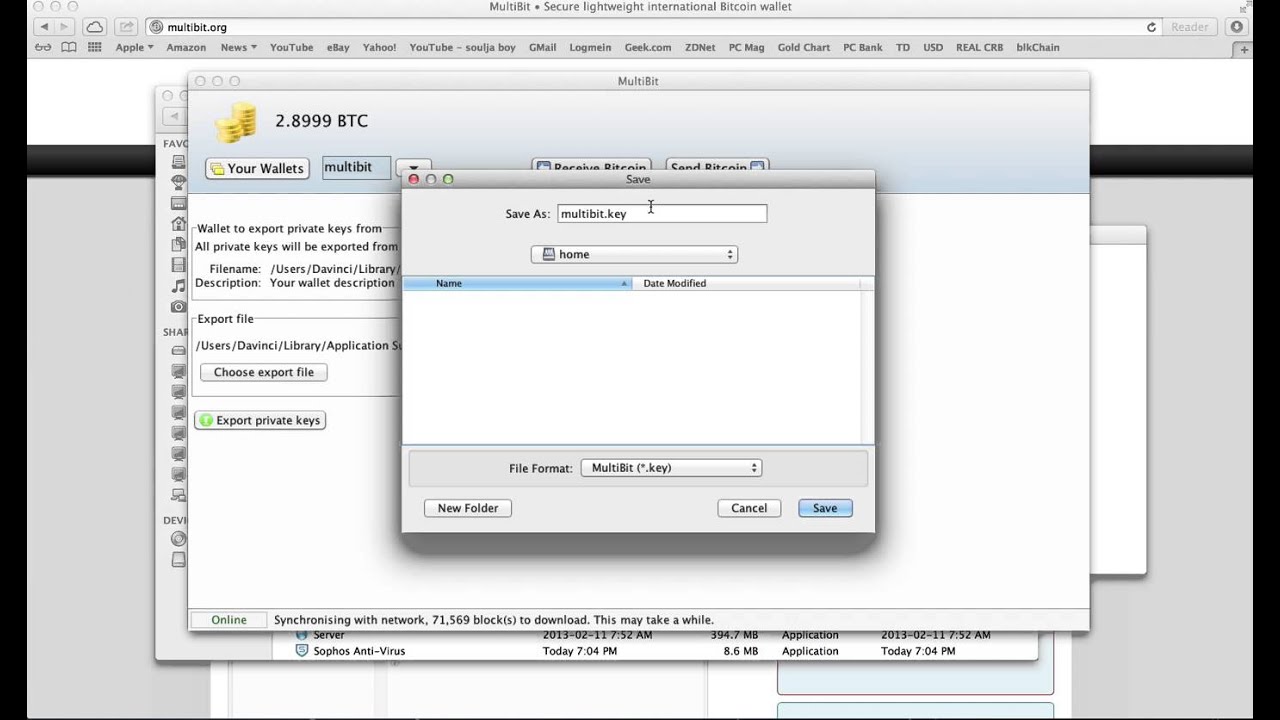
Task: Cancel the Save dialog
Action: pos(749,508)
